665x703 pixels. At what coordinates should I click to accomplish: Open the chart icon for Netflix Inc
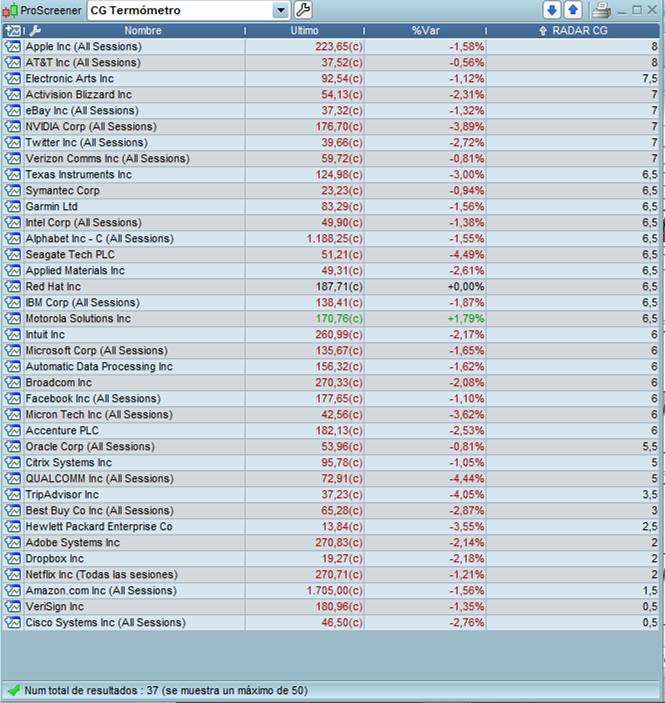pyautogui.click(x=13, y=574)
